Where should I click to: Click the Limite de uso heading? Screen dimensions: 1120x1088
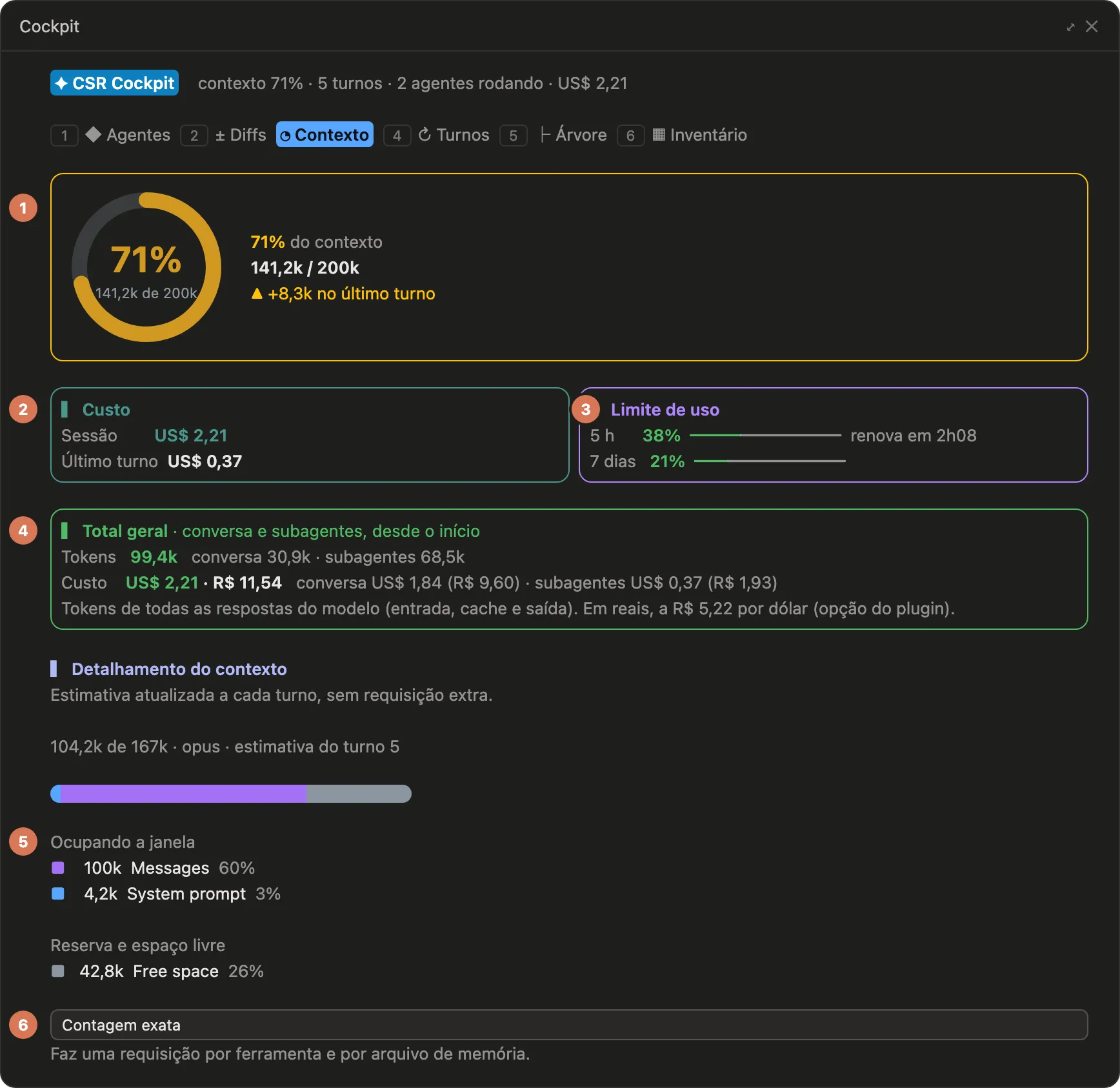665,410
